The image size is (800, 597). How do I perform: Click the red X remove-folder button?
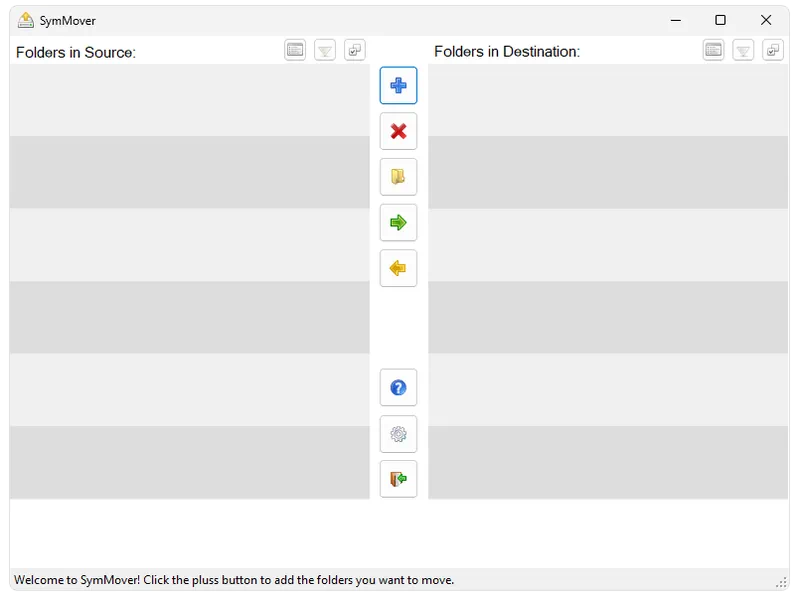point(398,131)
